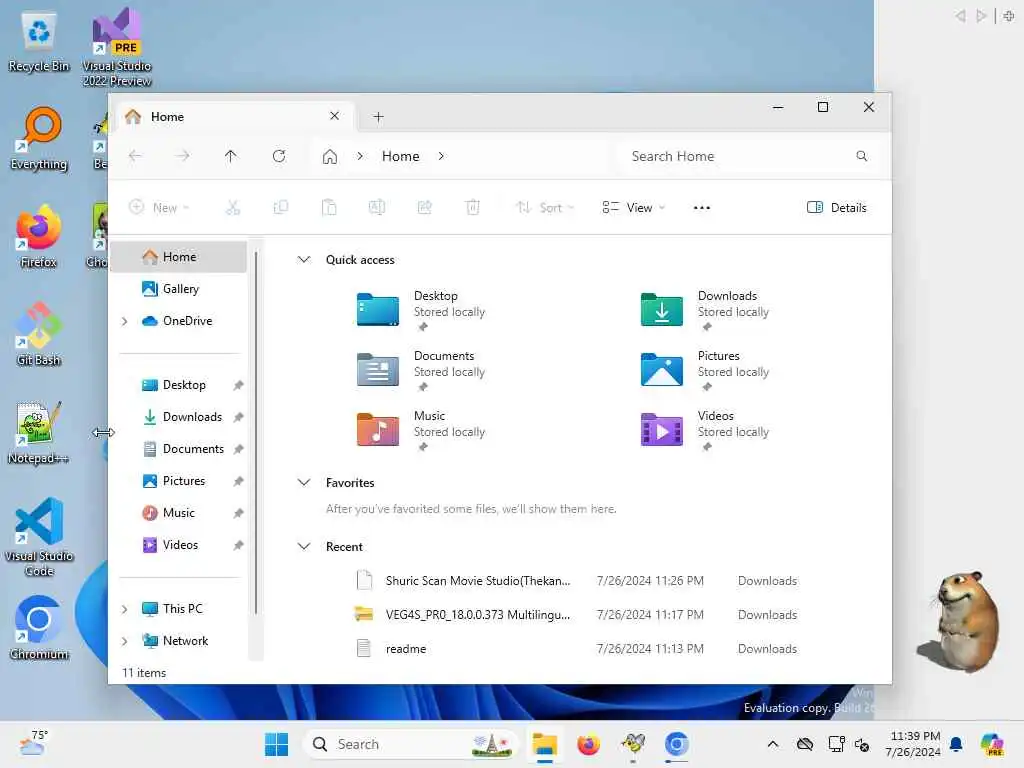Open the Sort dropdown menu
1024x768 pixels.
tap(545, 208)
